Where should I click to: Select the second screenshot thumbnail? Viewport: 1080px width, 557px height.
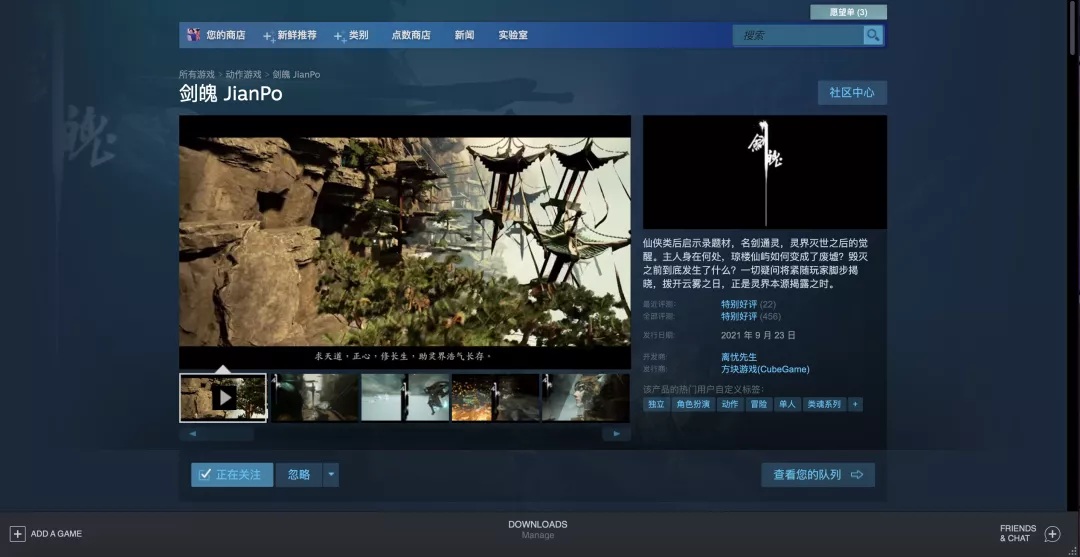click(314, 398)
